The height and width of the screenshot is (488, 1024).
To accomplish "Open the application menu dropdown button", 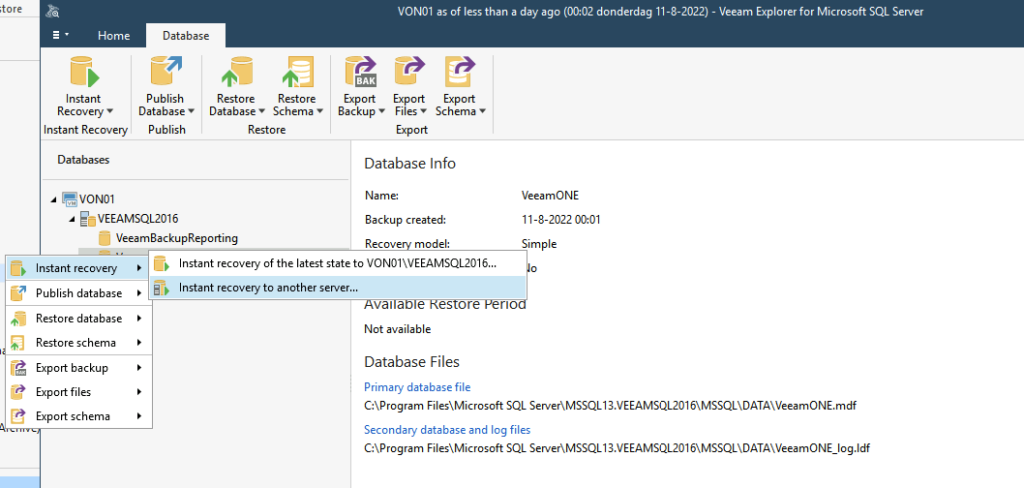I will coord(59,36).
